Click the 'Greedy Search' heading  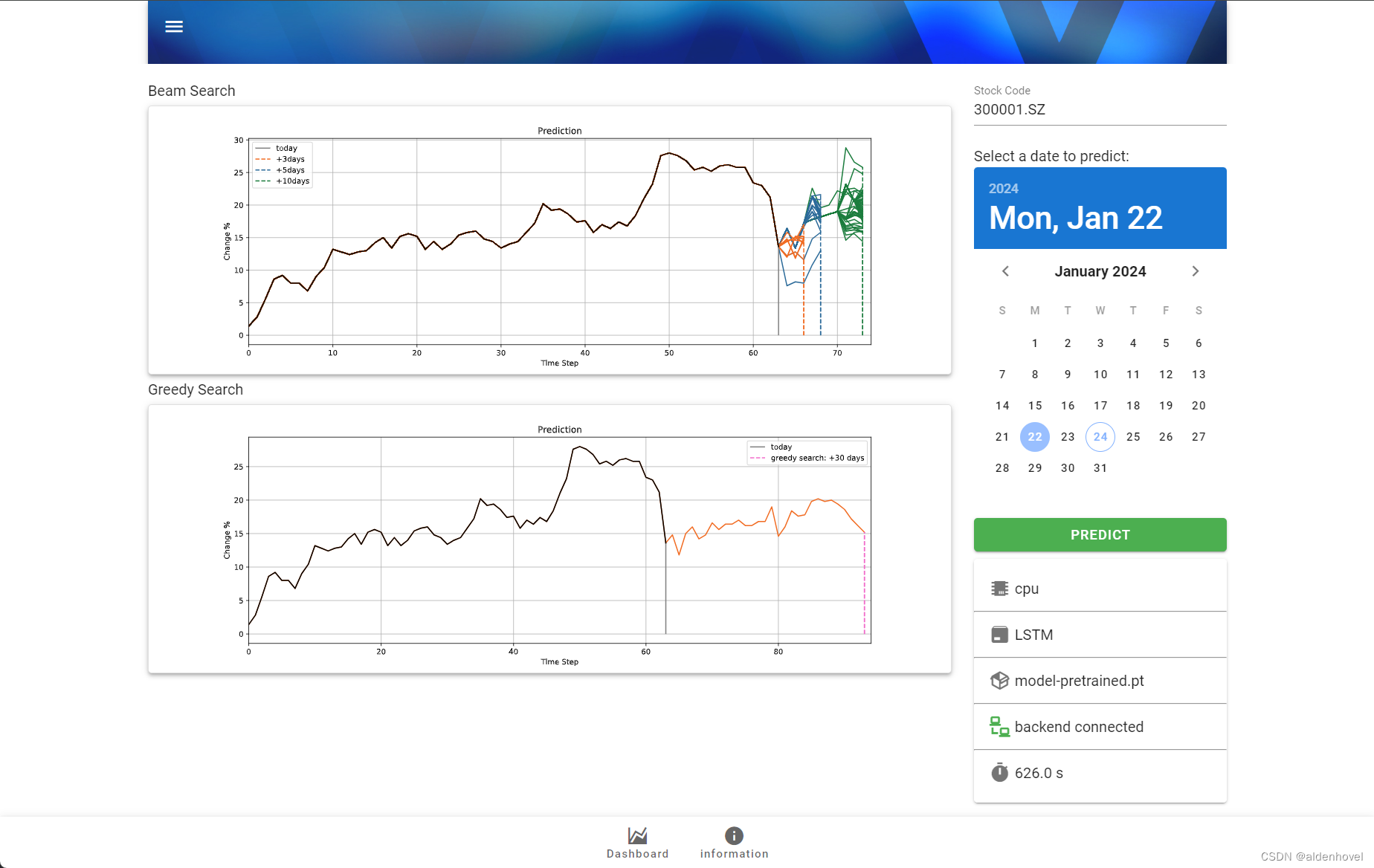click(195, 389)
